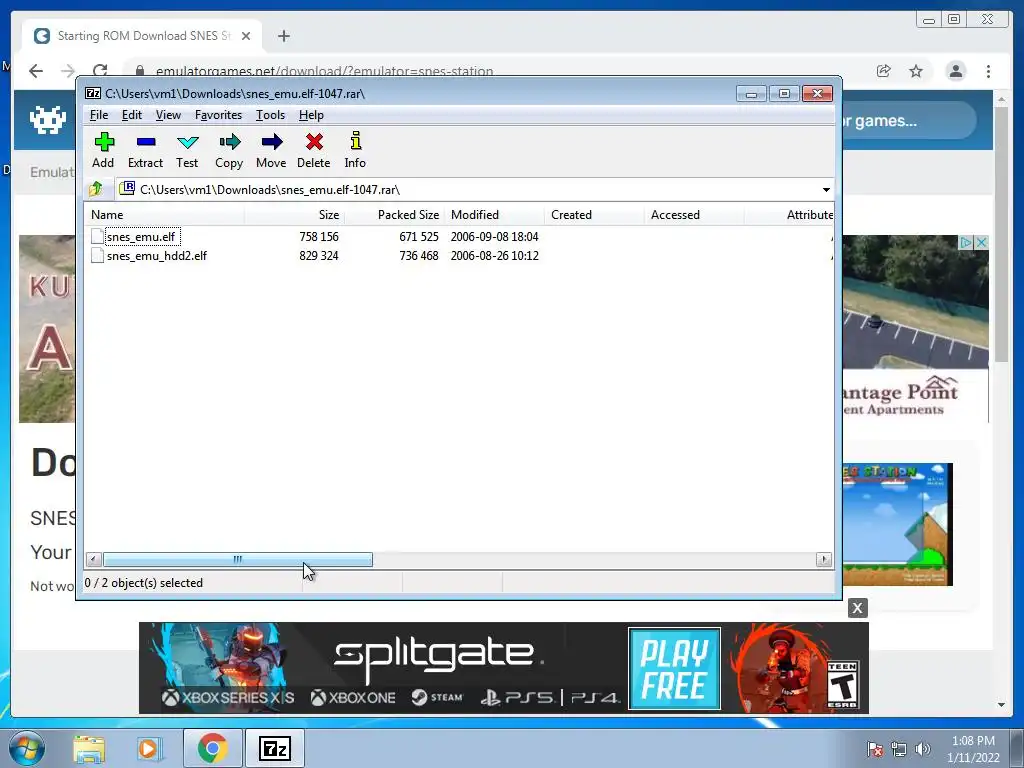Click the 736 468 packed size value
1024x768 pixels.
pos(419,255)
